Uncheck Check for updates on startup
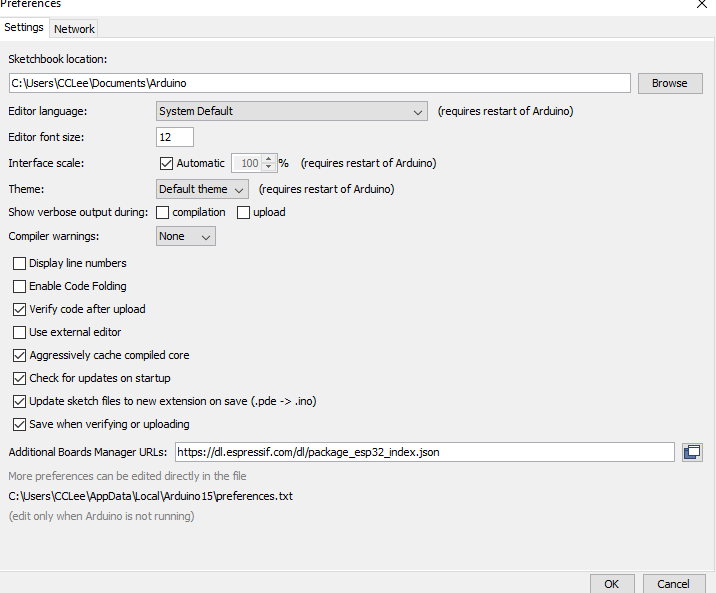This screenshot has width=716, height=593. coord(20,379)
